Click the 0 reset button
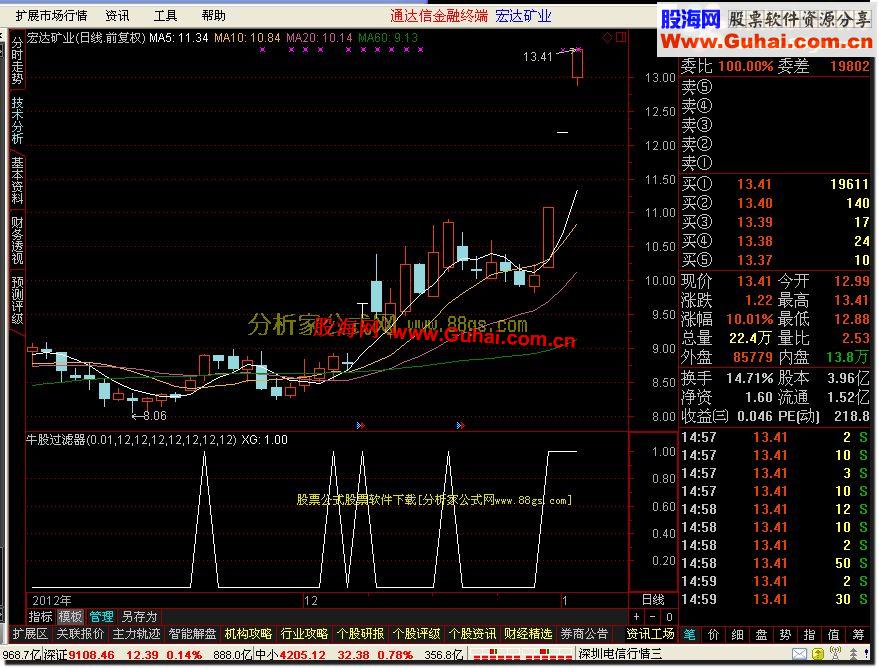This screenshot has width=879, height=668. (x=669, y=616)
